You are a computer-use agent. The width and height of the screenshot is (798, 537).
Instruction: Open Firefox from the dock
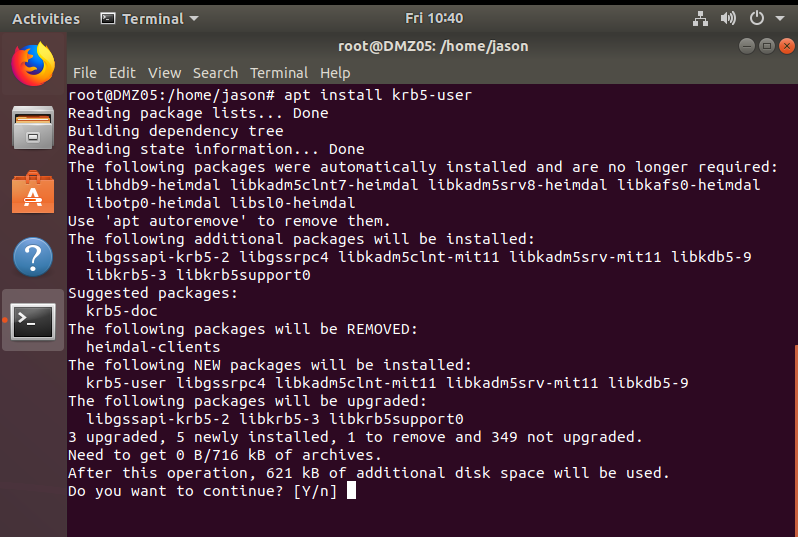pos(33,65)
